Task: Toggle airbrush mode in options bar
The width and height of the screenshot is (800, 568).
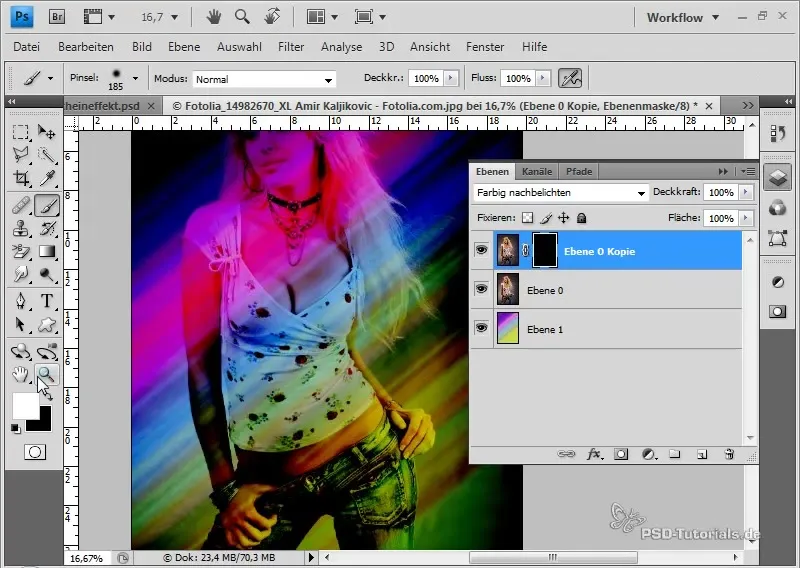Action: (570, 78)
